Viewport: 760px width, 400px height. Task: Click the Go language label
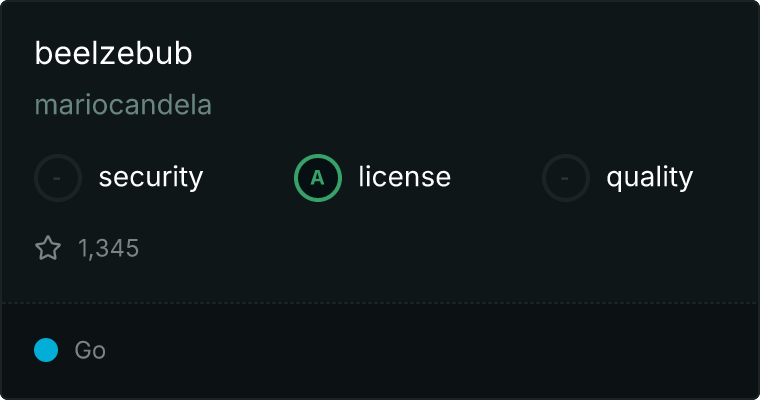point(90,350)
